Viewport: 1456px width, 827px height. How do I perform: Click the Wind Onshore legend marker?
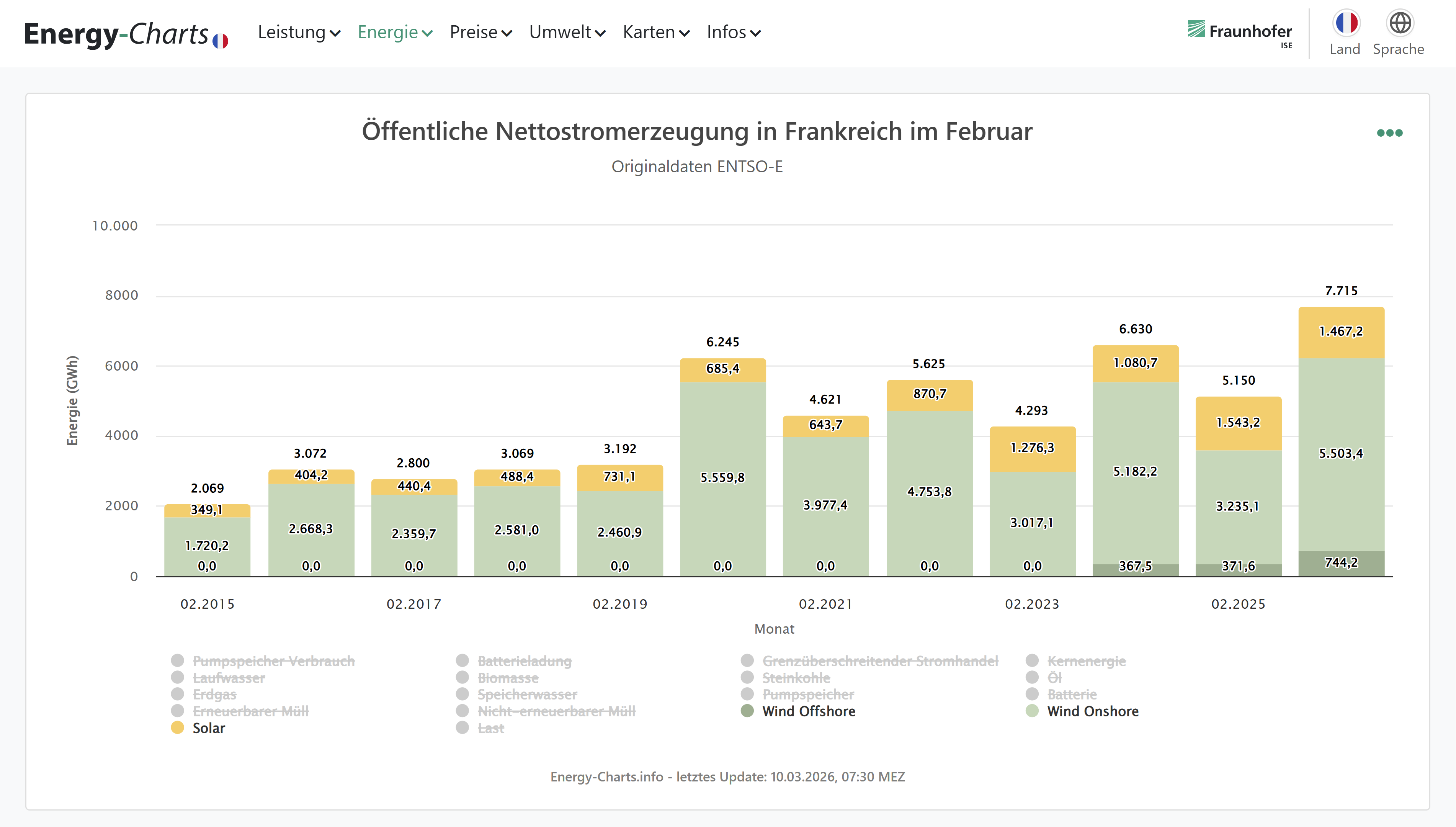[x=1033, y=711]
